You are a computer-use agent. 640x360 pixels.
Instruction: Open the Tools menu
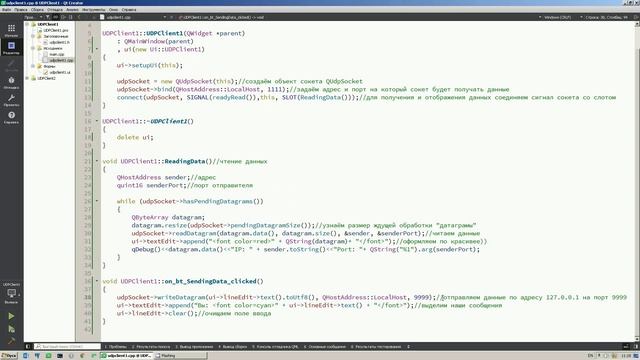[x=93, y=9]
